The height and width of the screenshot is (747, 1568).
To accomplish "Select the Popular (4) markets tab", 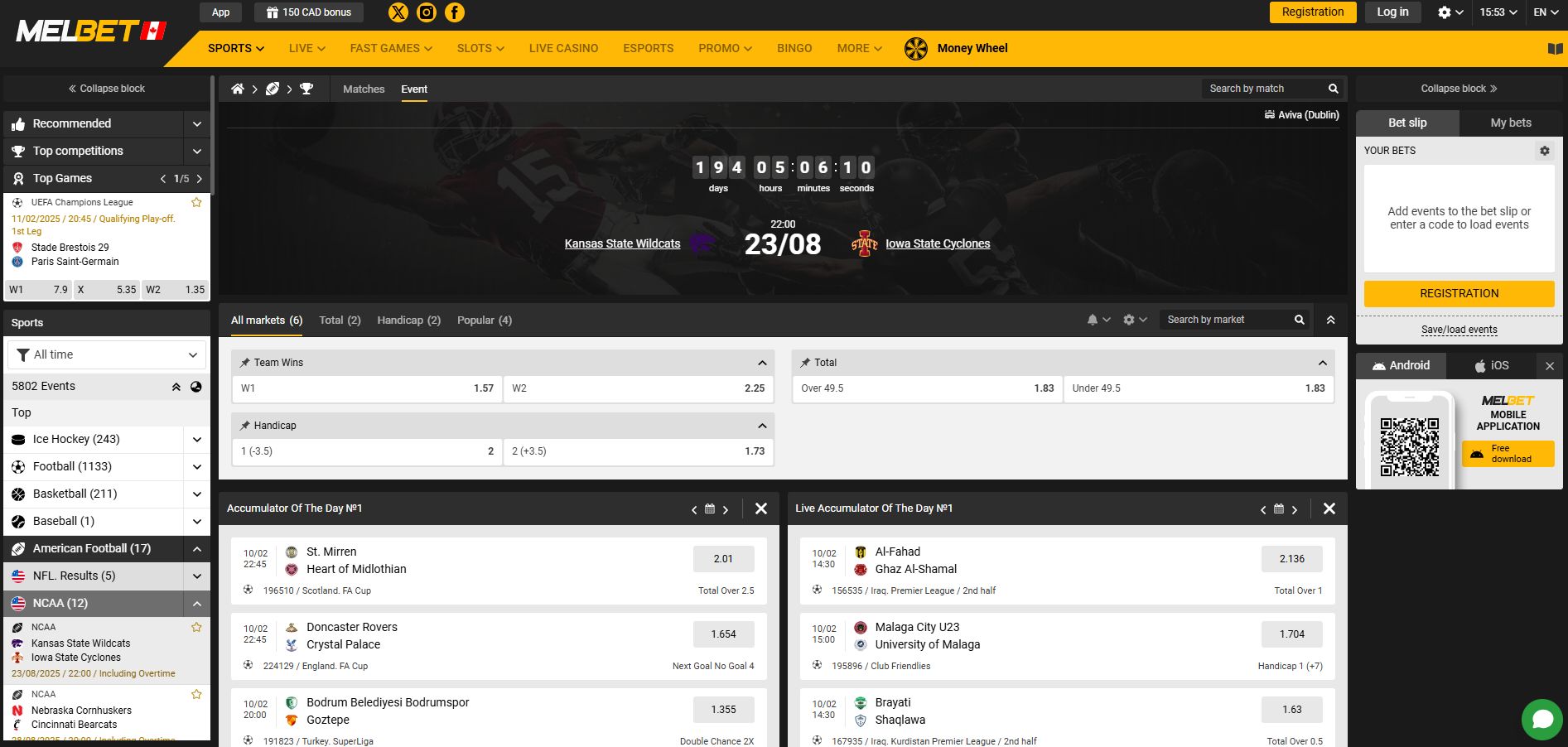I will point(485,320).
